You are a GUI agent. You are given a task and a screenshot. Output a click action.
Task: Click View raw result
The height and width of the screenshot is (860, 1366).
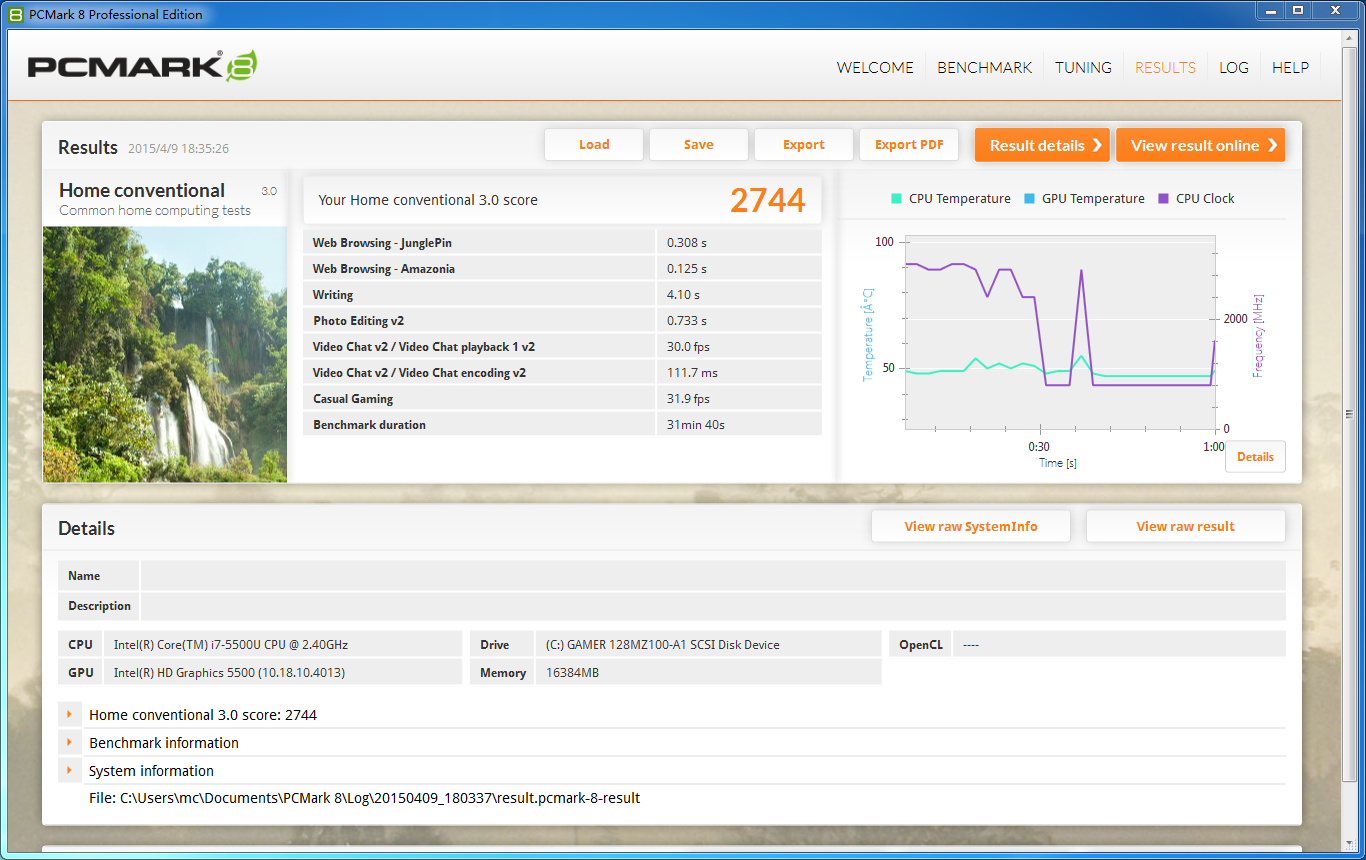pyautogui.click(x=1185, y=526)
